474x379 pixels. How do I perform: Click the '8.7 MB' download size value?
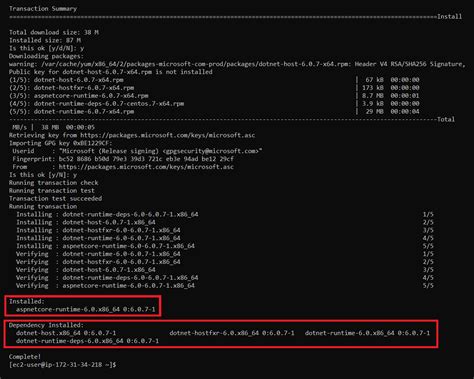pyautogui.click(x=373, y=96)
